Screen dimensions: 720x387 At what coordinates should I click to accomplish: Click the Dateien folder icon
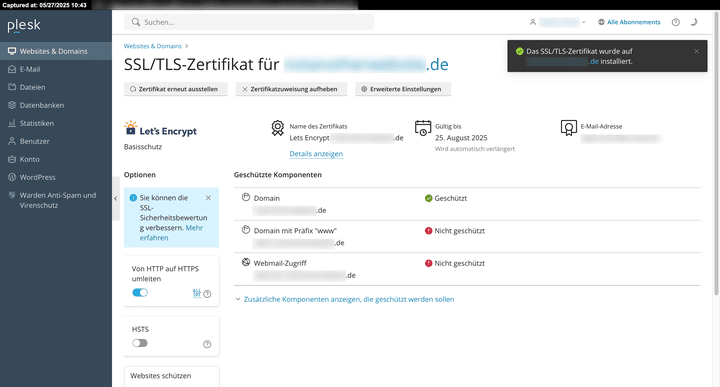coord(12,87)
